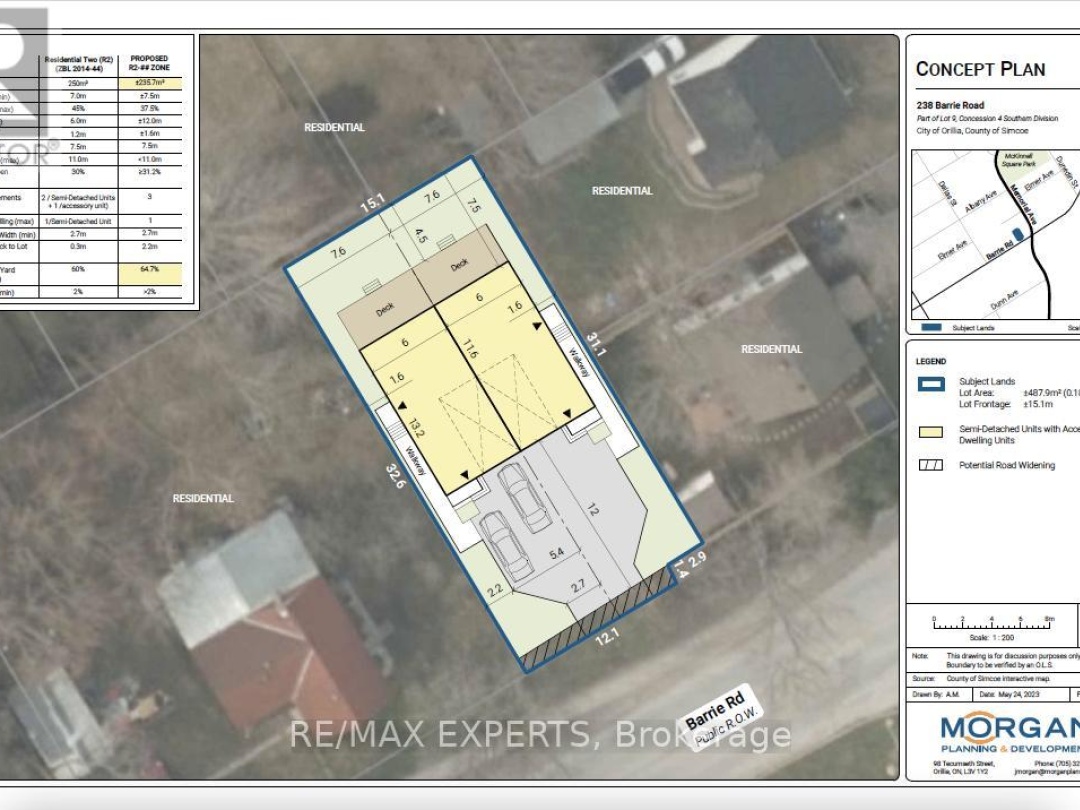Click the "4.5" rear yard dimension

(x=421, y=236)
